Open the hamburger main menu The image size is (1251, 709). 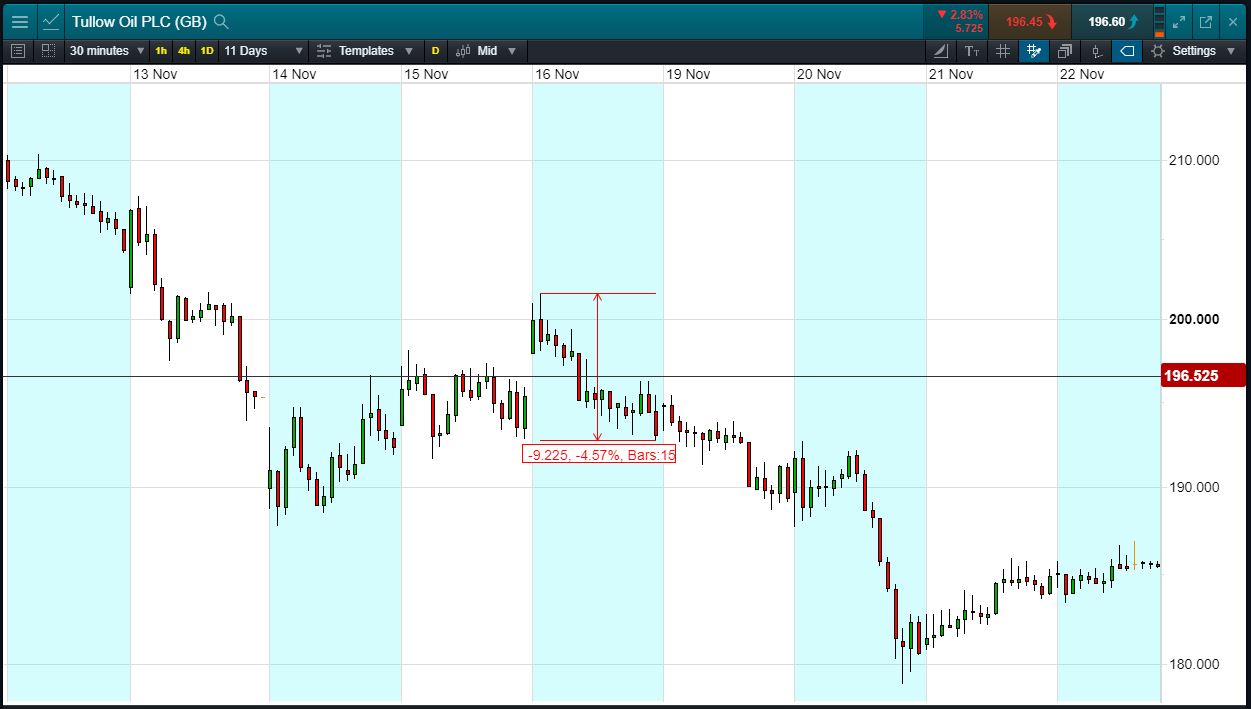click(19, 21)
